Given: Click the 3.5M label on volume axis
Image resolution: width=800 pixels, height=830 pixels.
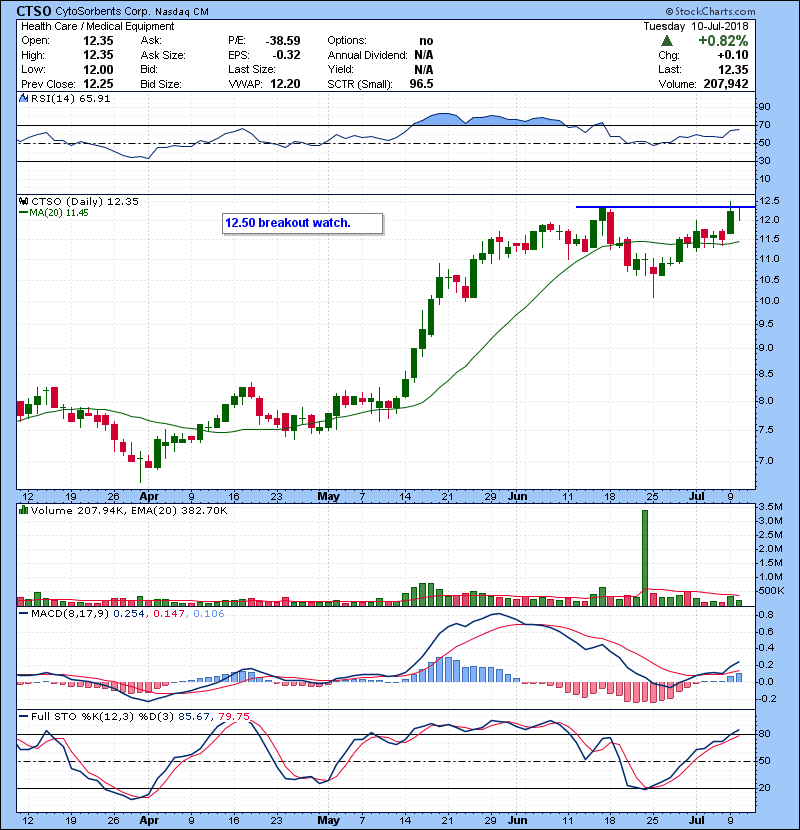Looking at the screenshot, I should 770,507.
